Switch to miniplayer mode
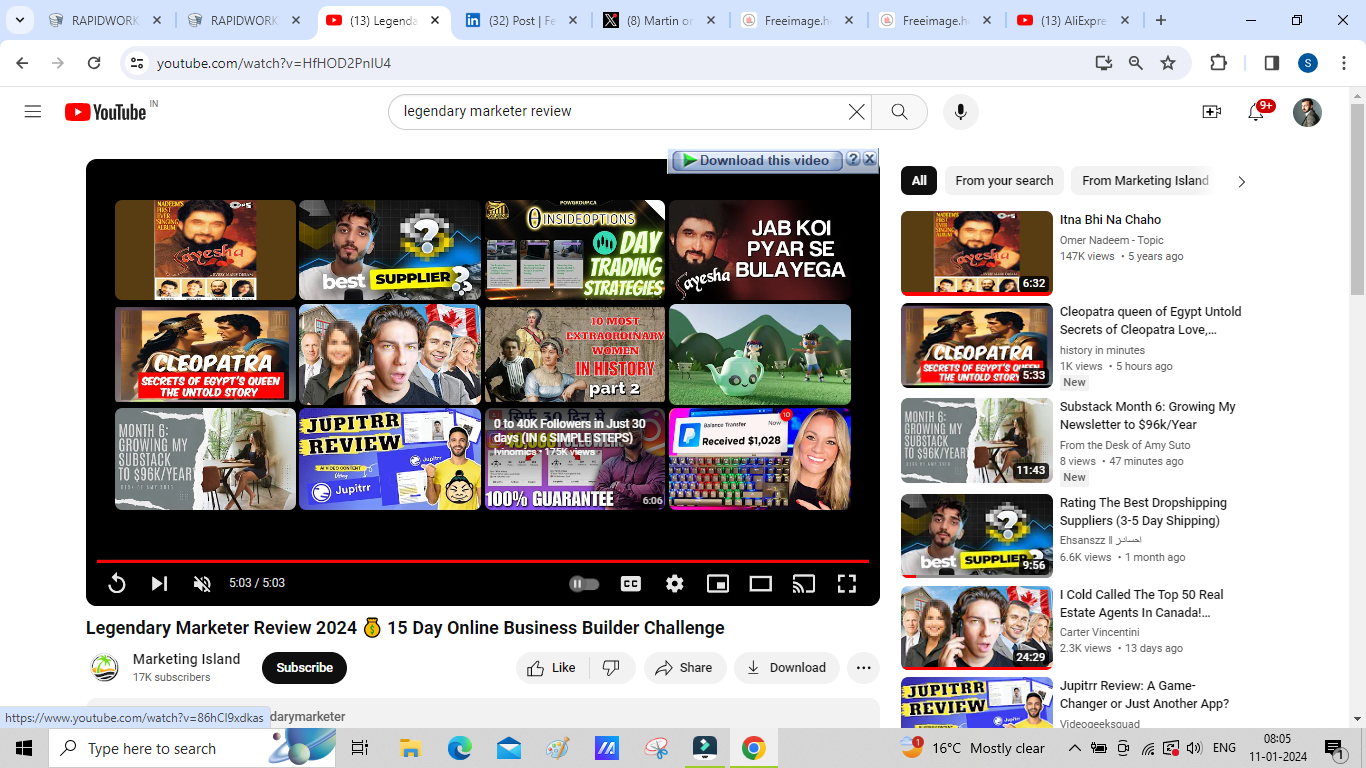Image resolution: width=1366 pixels, height=768 pixels. click(x=717, y=584)
